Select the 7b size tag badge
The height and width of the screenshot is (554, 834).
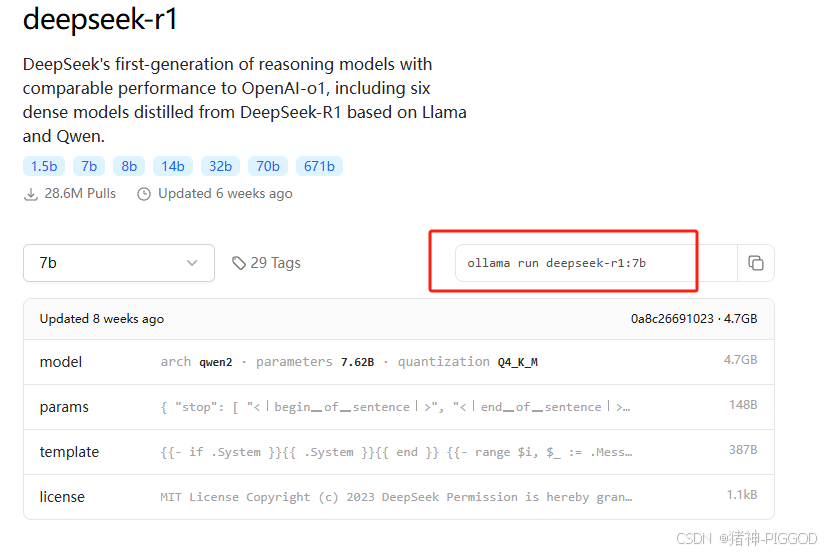point(89,166)
